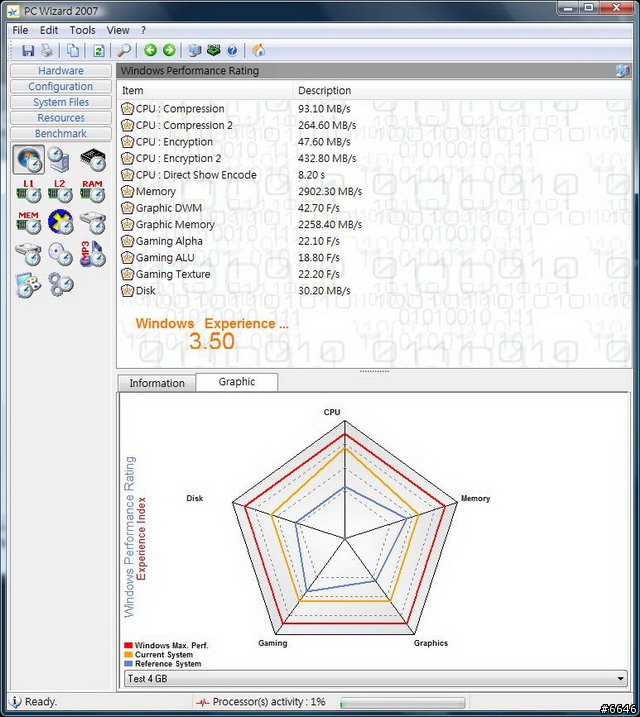
Task: Click the blue Reference System legend swatch
Action: point(128,664)
